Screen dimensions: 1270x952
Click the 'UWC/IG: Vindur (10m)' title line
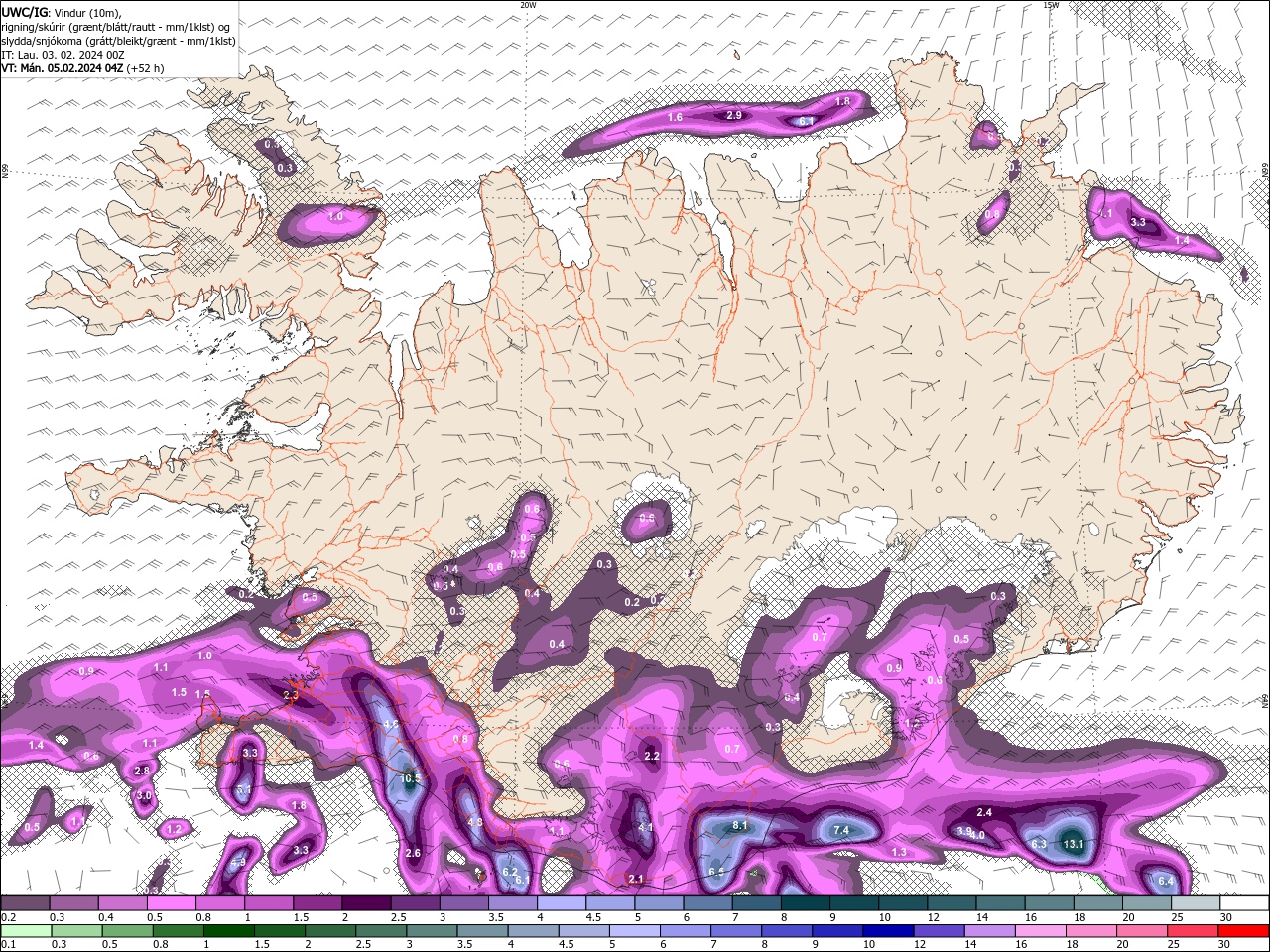[x=62, y=12]
